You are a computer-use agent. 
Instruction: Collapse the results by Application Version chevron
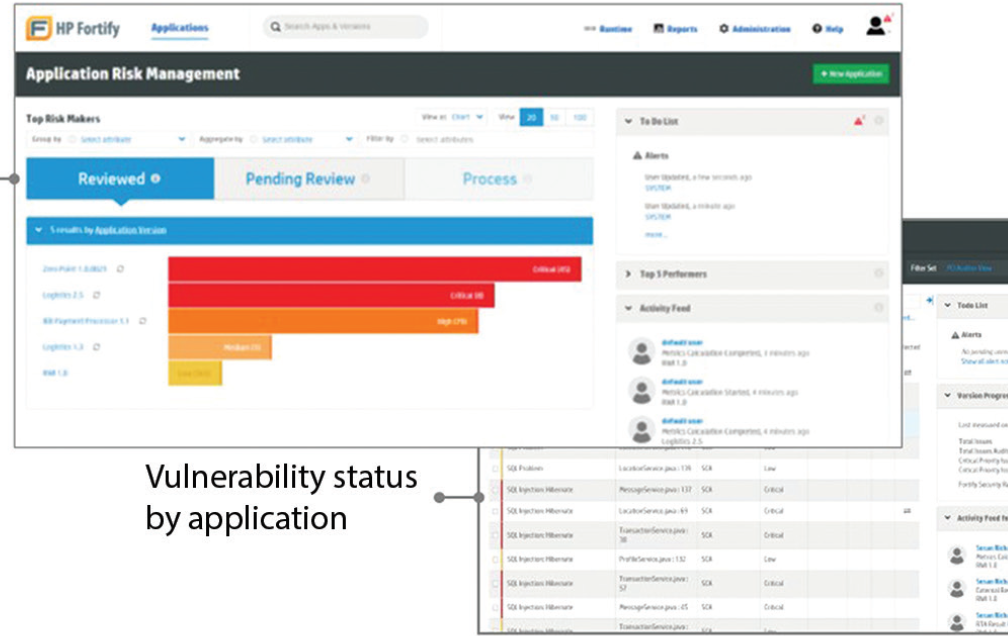[39, 230]
